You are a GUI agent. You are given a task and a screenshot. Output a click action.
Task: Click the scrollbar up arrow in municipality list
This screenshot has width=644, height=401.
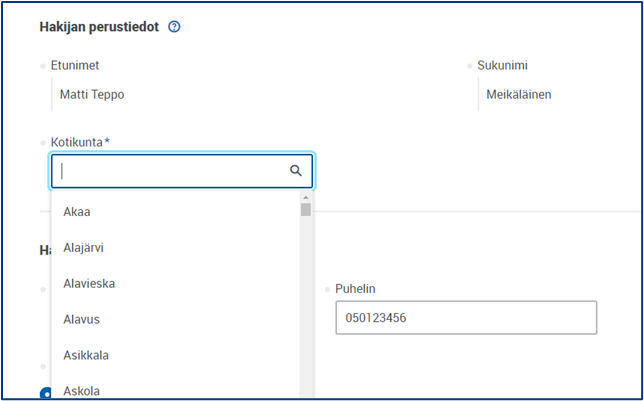coord(306,196)
